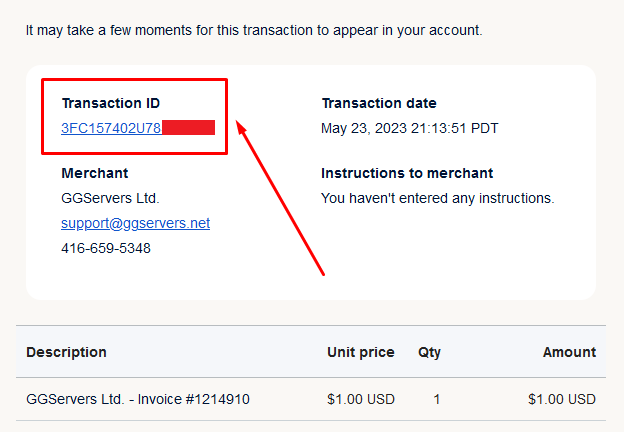Click the Instructions to merchant heading

tap(407, 173)
